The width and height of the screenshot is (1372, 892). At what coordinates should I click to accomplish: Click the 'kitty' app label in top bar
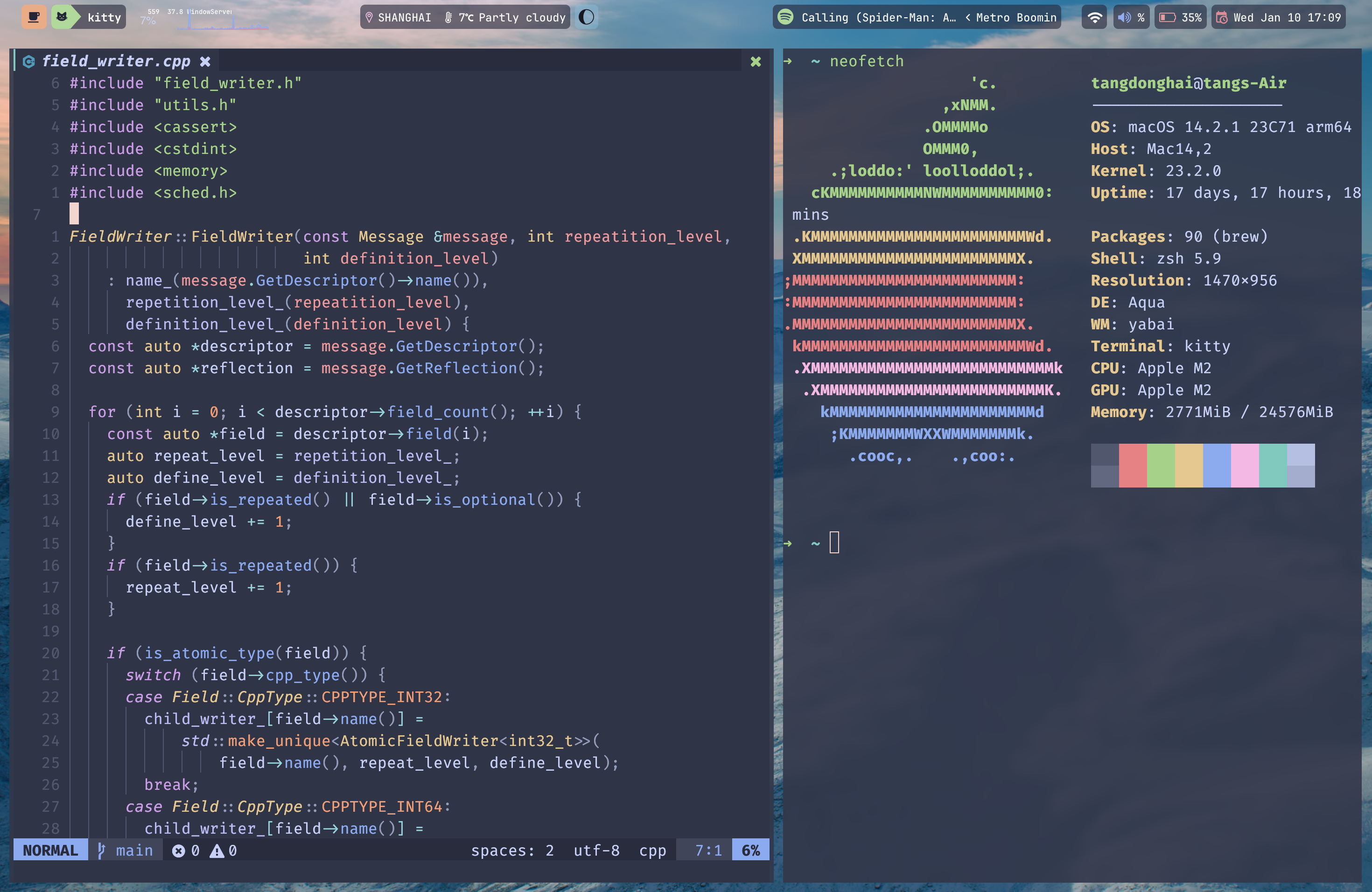click(105, 17)
